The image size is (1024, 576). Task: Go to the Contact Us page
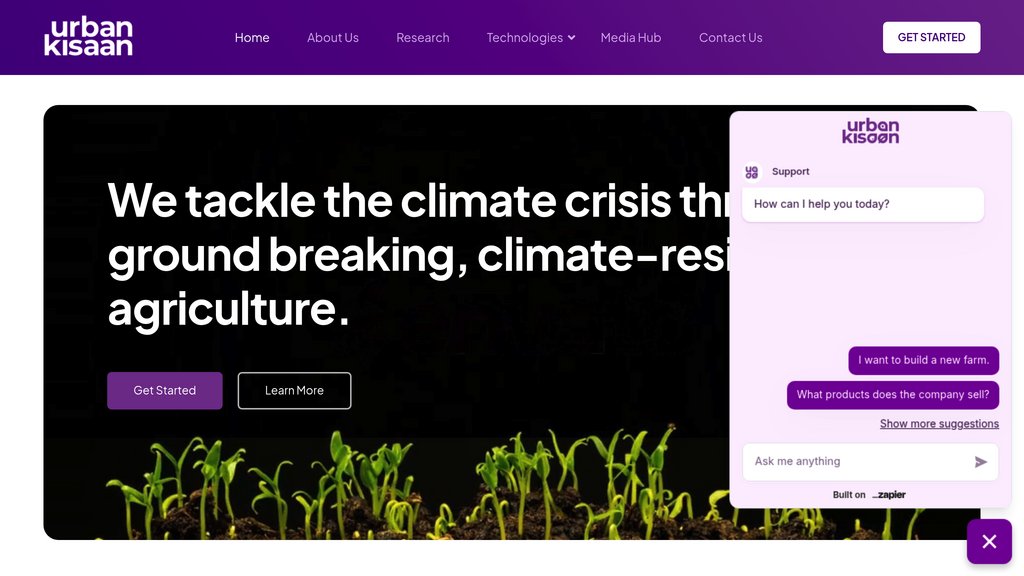coord(731,38)
